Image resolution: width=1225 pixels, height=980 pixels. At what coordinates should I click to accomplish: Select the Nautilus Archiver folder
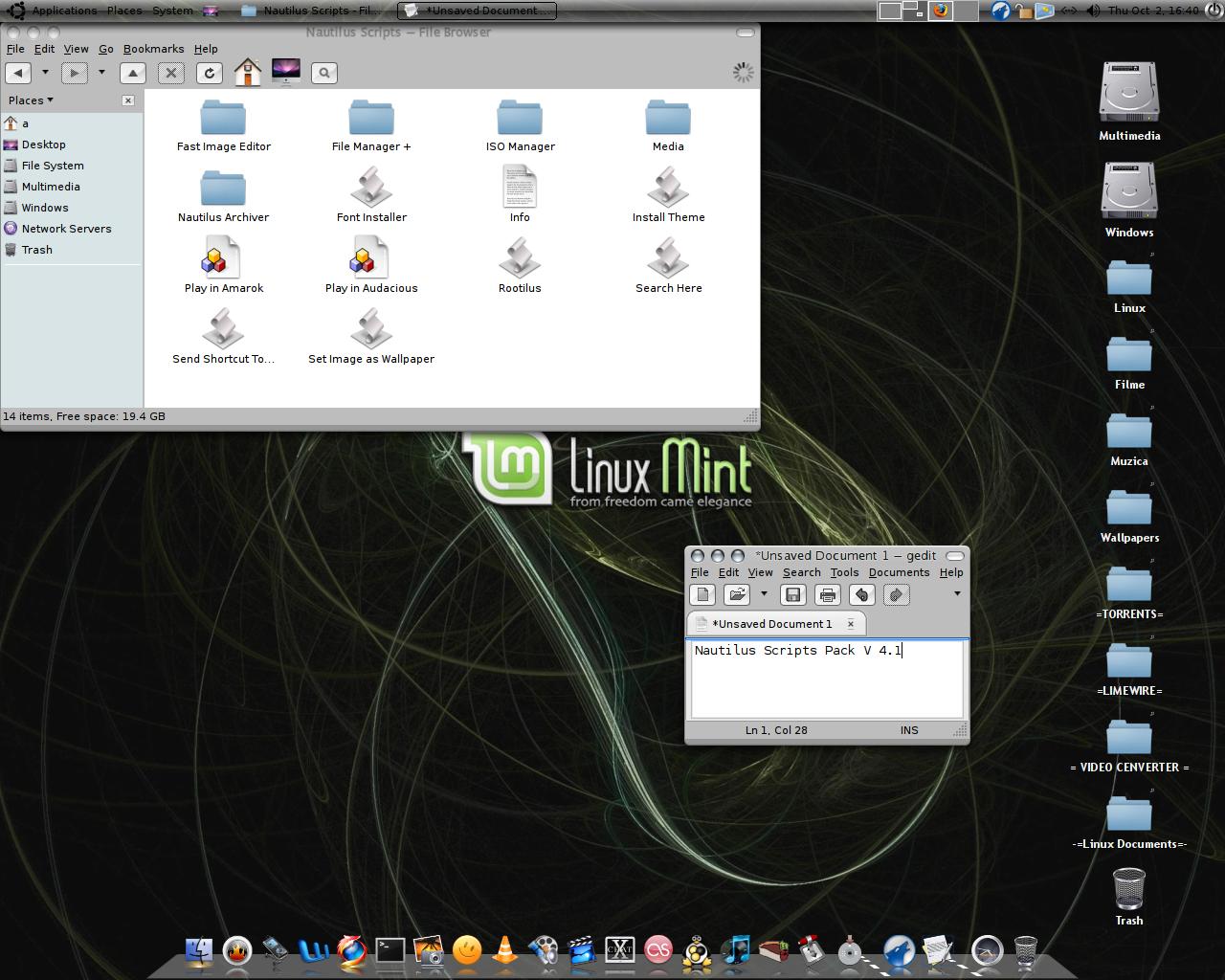pyautogui.click(x=224, y=195)
